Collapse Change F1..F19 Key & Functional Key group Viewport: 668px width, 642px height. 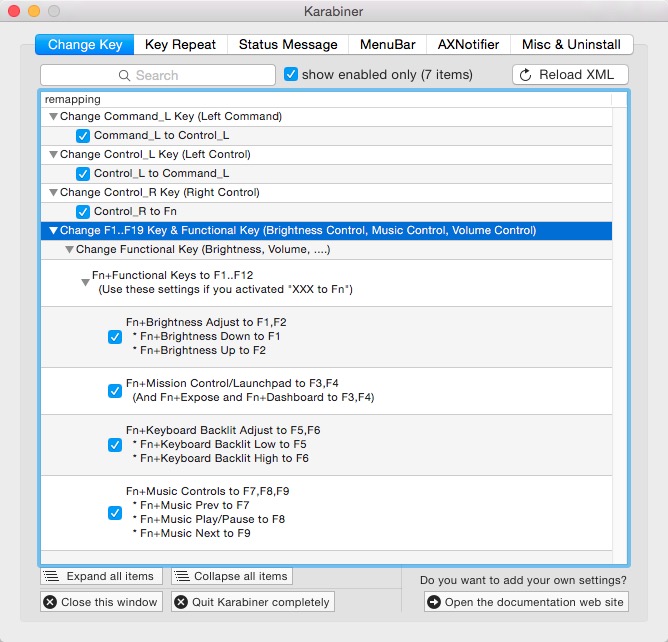tap(53, 230)
